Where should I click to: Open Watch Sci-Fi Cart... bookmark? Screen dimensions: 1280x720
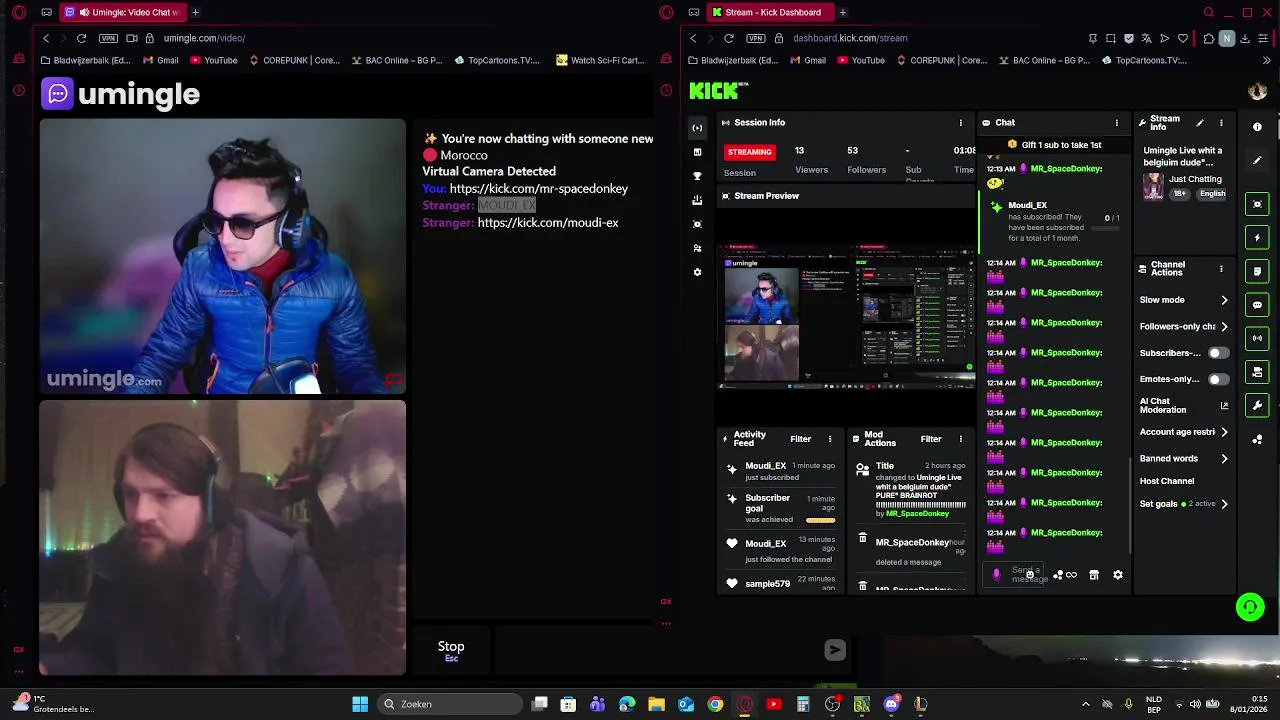pos(600,60)
